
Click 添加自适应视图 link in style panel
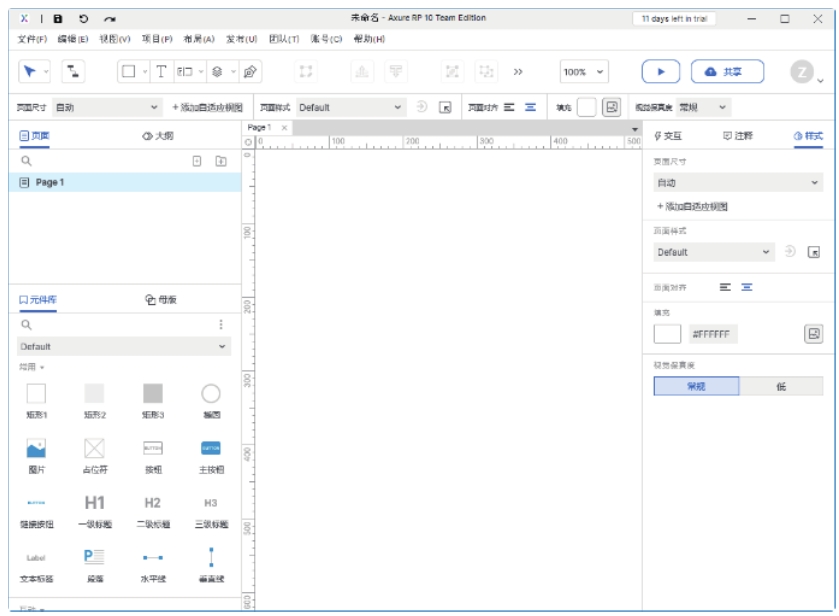692,206
